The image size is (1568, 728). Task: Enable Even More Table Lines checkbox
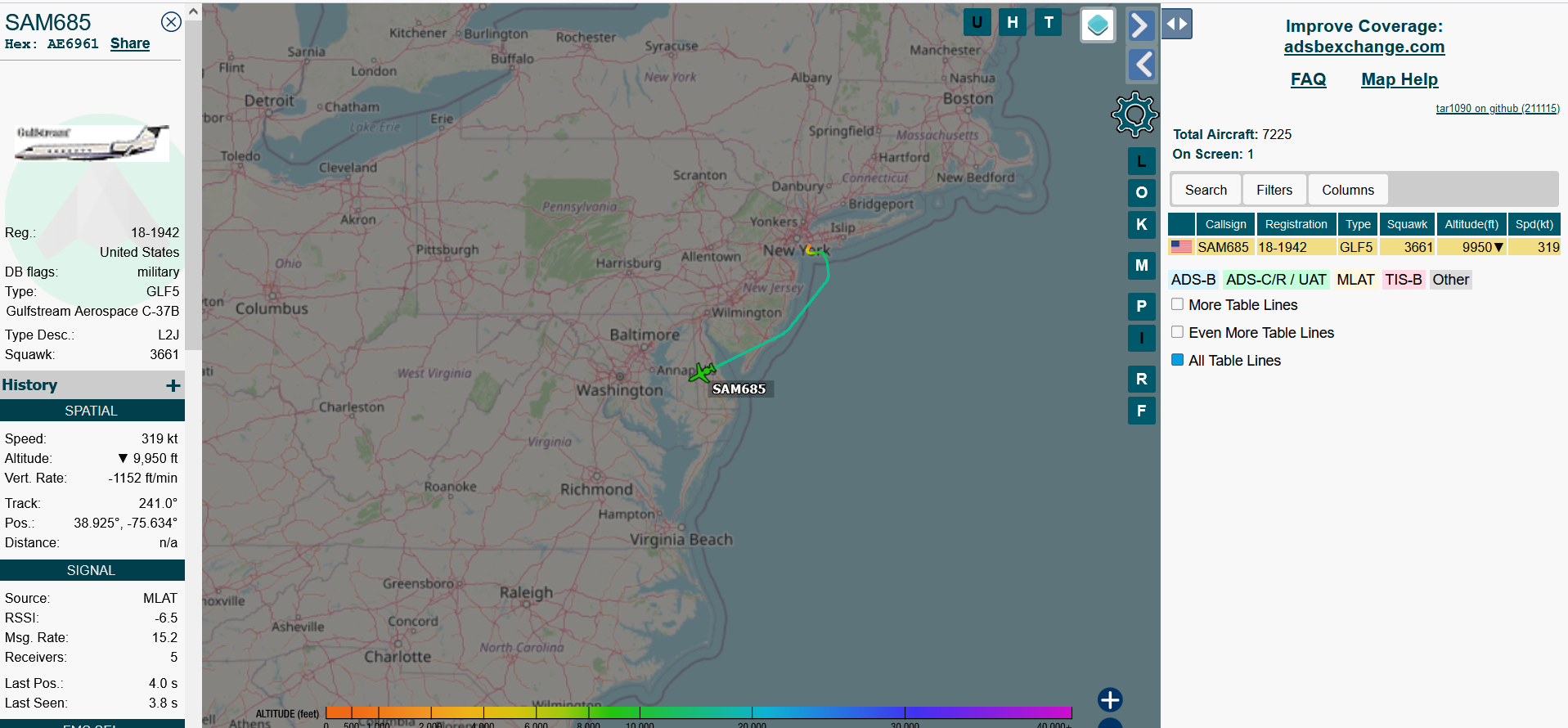click(x=1177, y=332)
